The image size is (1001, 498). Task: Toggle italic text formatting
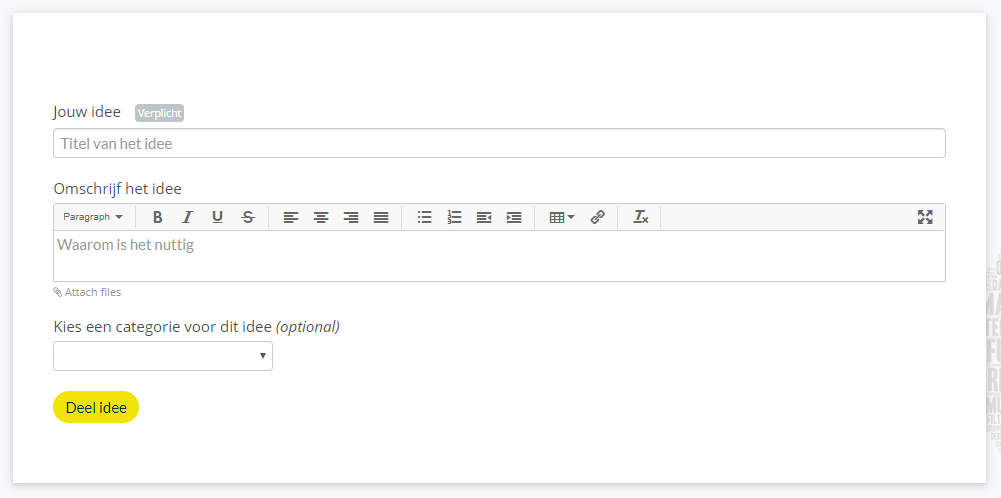click(x=187, y=217)
